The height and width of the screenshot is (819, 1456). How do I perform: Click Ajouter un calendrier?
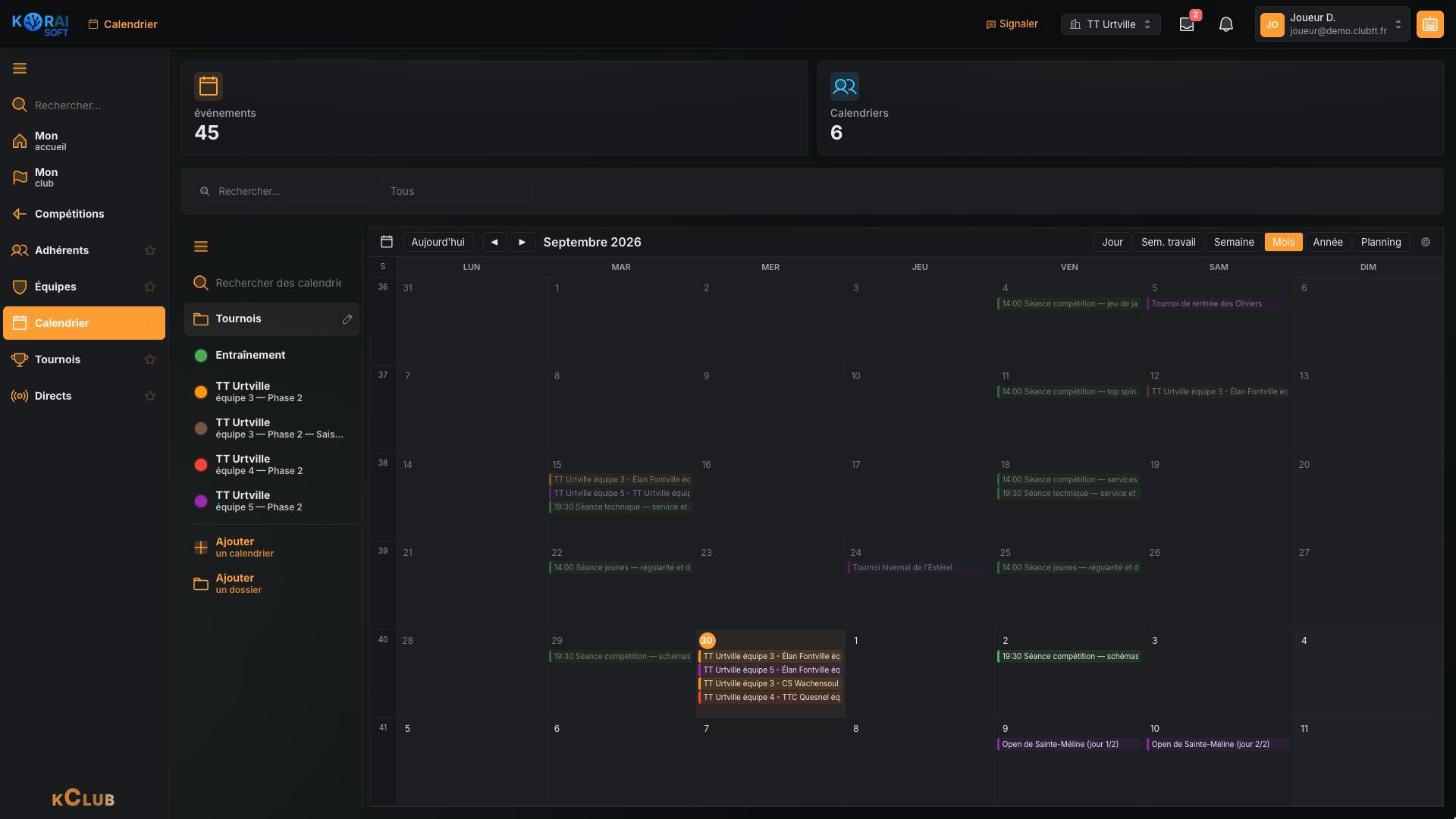coord(271,548)
